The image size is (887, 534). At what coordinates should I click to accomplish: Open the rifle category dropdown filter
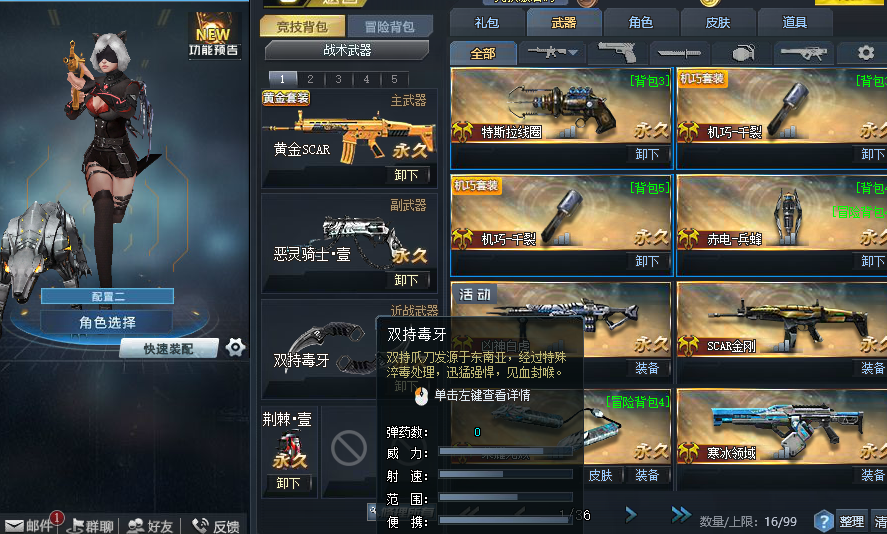(552, 53)
